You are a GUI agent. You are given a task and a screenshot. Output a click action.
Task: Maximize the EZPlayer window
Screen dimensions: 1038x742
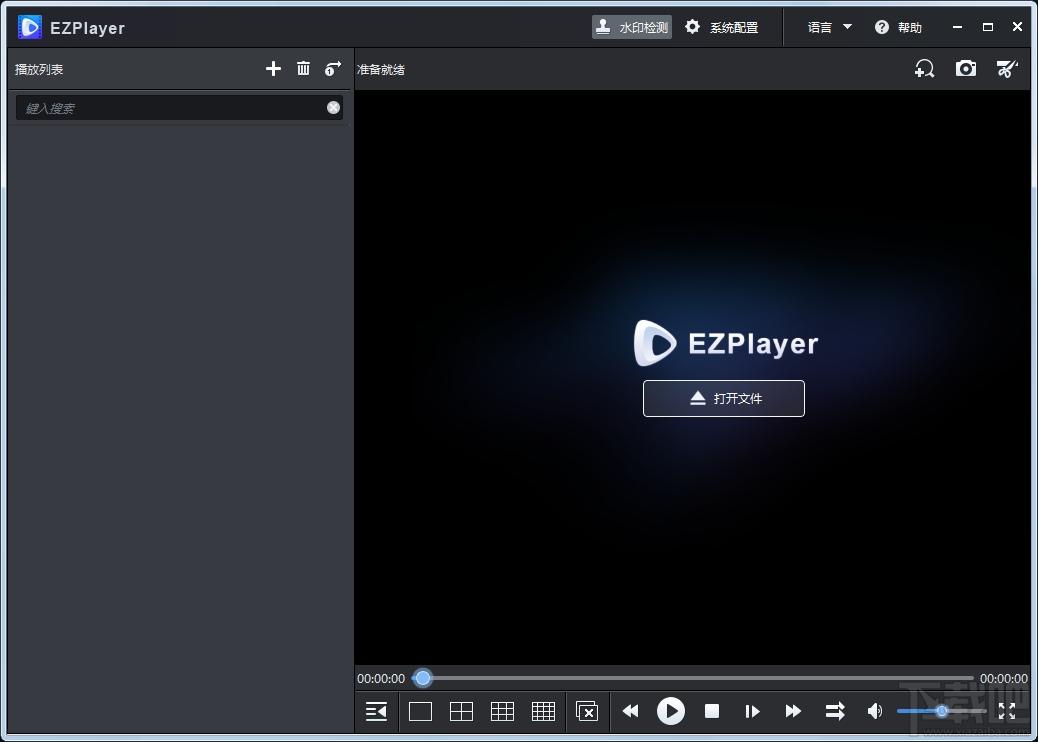(x=988, y=27)
